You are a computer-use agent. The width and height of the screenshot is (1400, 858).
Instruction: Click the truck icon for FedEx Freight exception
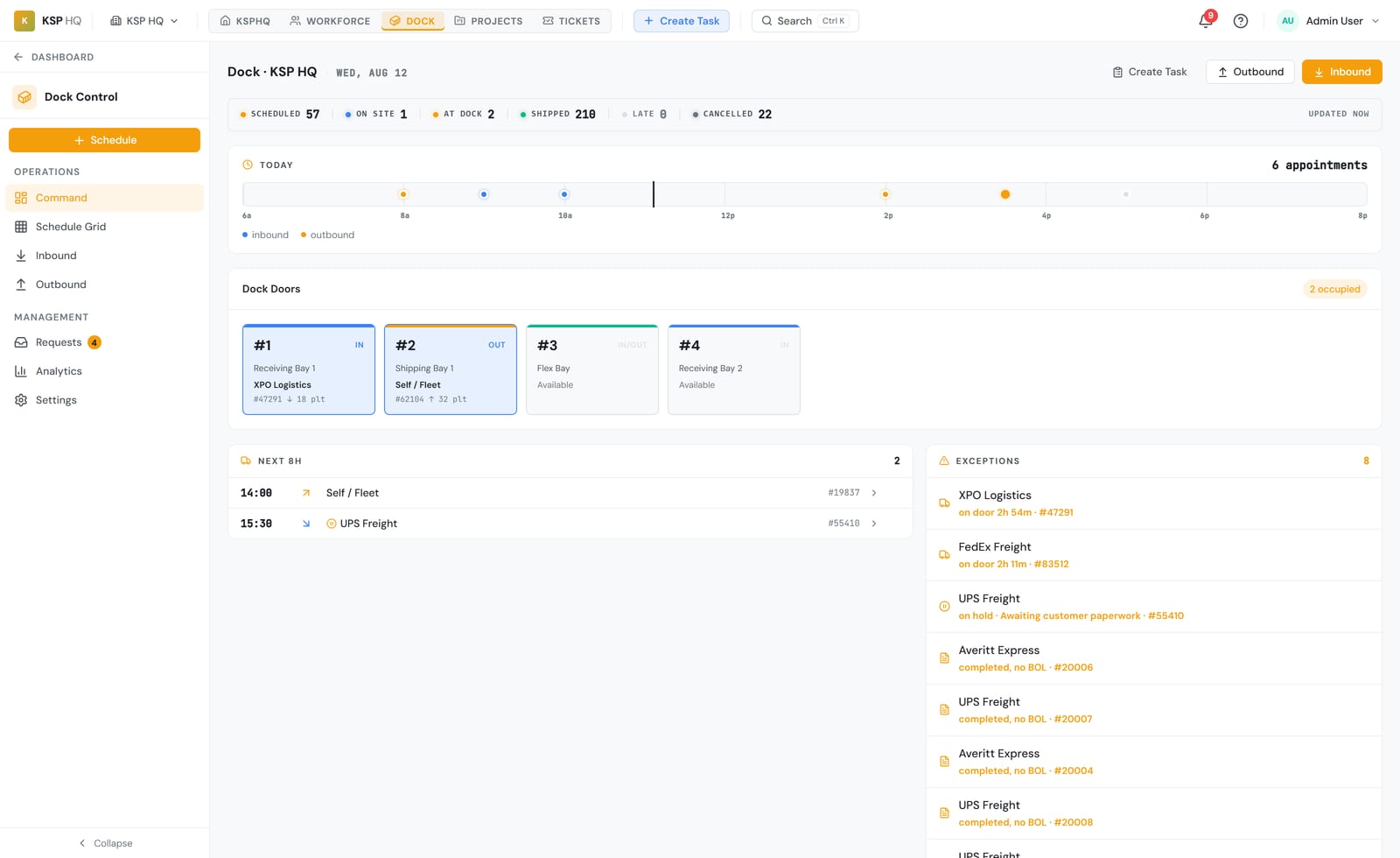tap(944, 555)
